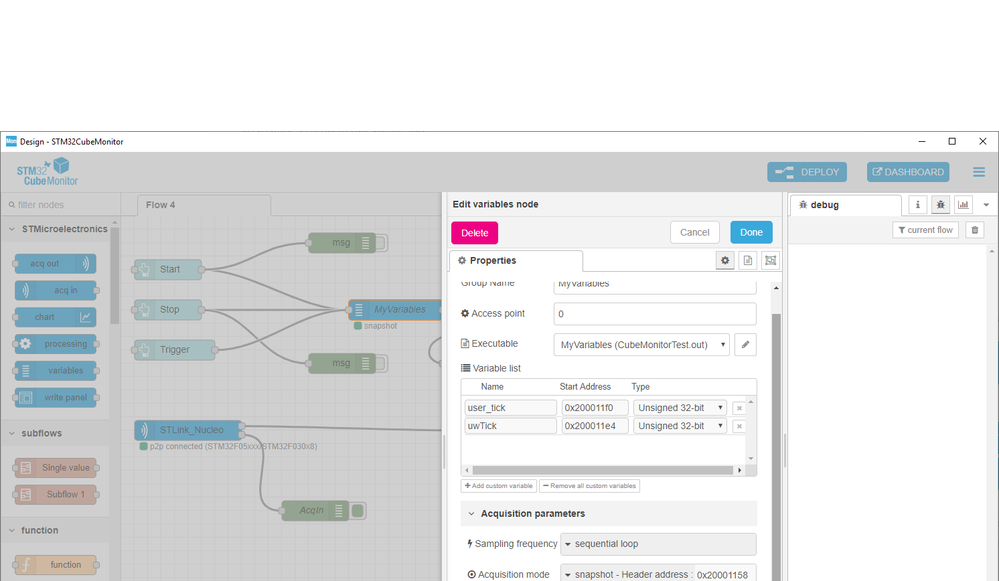The width and height of the screenshot is (999, 581).
Task: Open node appearance settings icon
Action: [x=770, y=261]
